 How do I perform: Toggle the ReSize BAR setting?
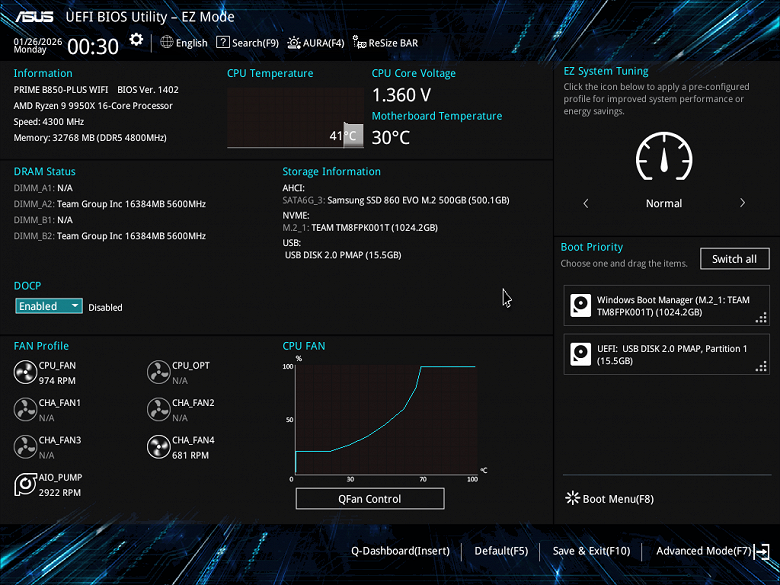click(x=385, y=43)
